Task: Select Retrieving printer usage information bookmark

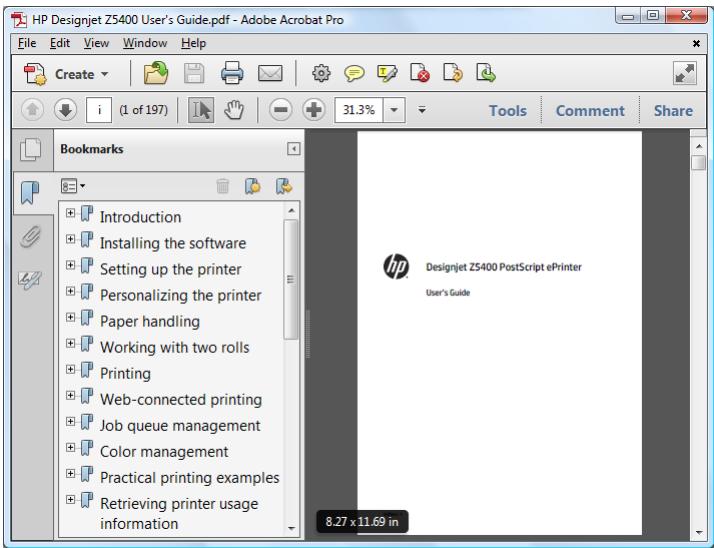Action: point(179,513)
